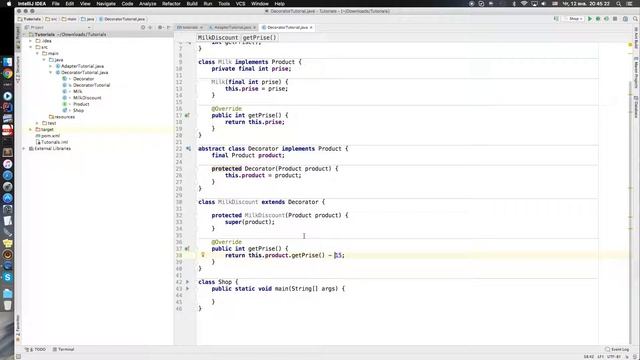This screenshot has height=360, width=640.
Task: Toggle the TODO tool window
Action: pos(36,349)
